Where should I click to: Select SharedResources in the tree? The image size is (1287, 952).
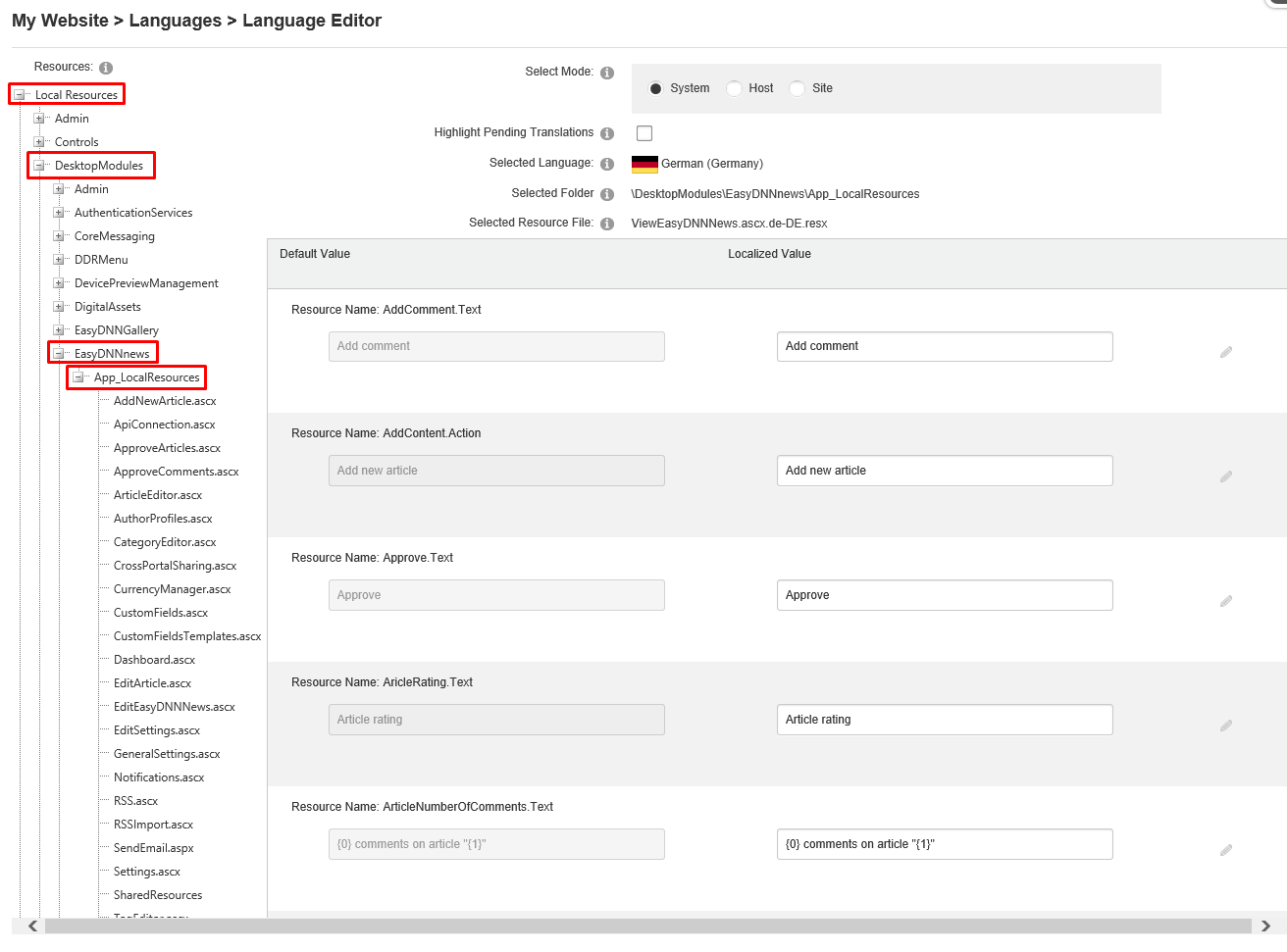(x=158, y=895)
